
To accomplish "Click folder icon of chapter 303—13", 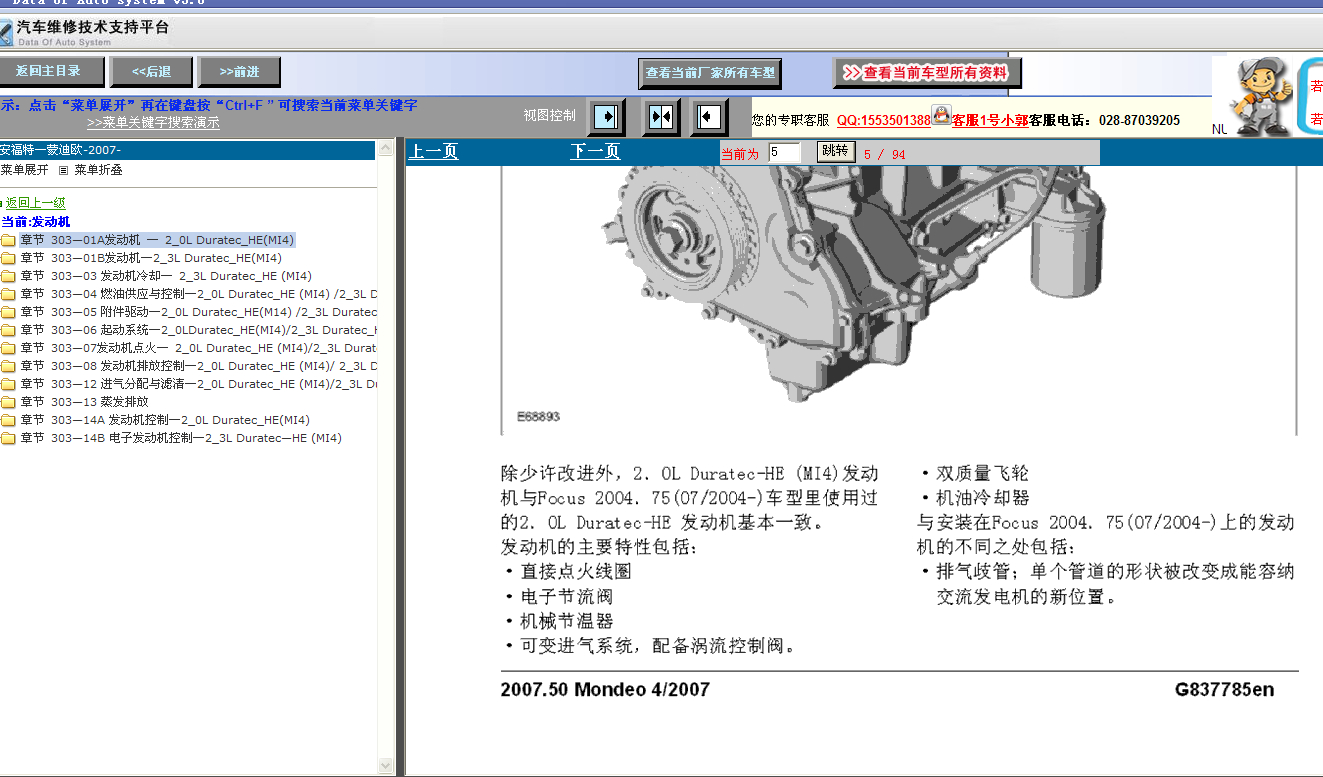I will point(8,402).
